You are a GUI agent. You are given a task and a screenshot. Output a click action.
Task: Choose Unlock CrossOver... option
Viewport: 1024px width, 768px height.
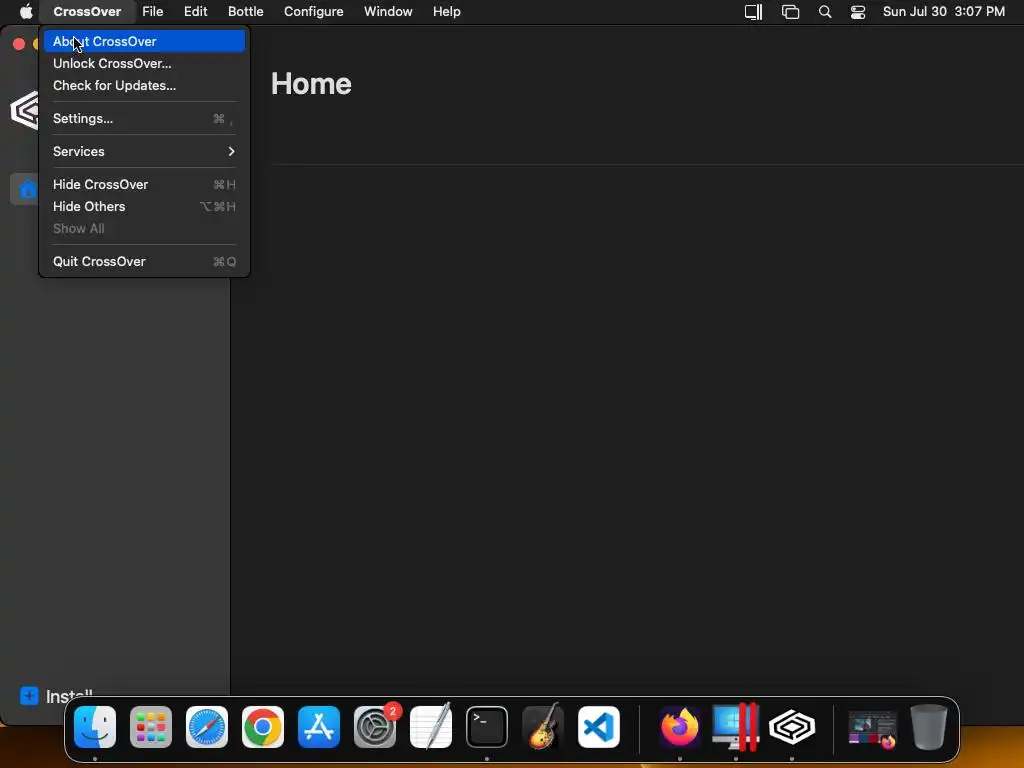(144, 63)
